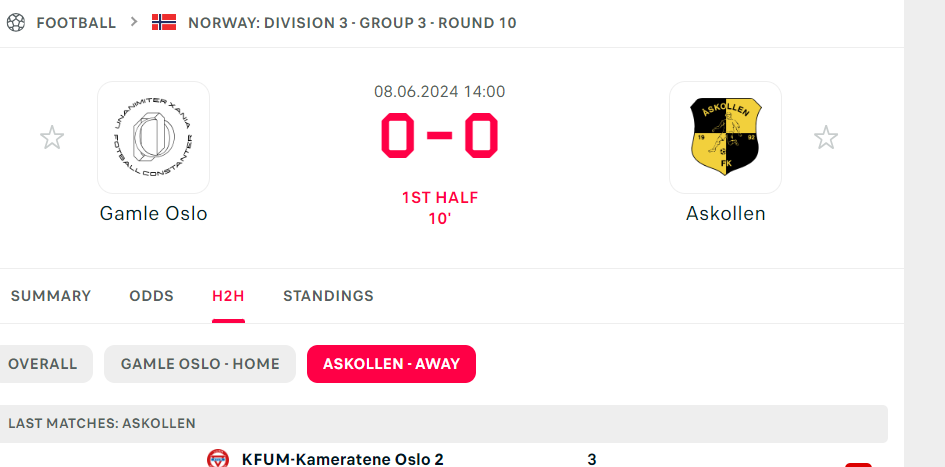Toggle favorite star for Askollen
The width and height of the screenshot is (945, 467).
tap(826, 137)
